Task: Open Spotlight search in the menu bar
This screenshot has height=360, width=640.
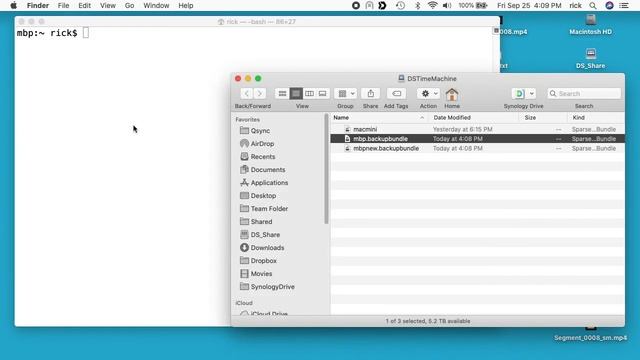Action: click(x=593, y=6)
